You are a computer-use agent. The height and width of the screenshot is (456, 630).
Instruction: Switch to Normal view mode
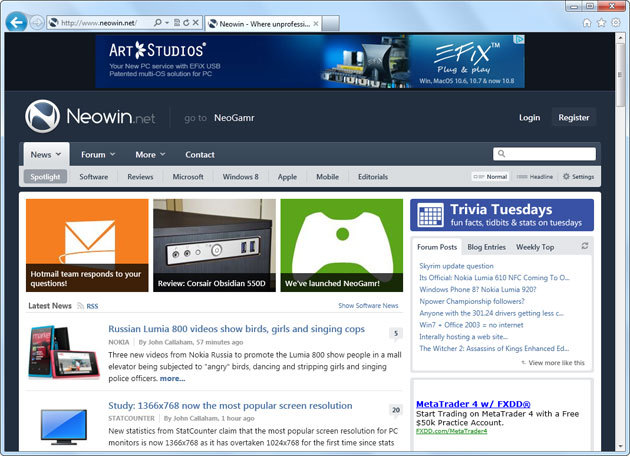[490, 177]
